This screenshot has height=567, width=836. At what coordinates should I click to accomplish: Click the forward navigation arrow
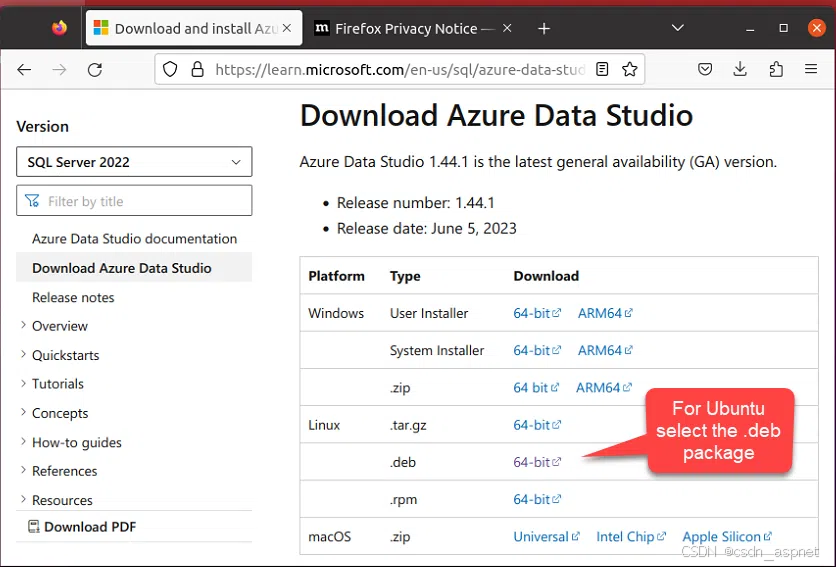[59, 69]
